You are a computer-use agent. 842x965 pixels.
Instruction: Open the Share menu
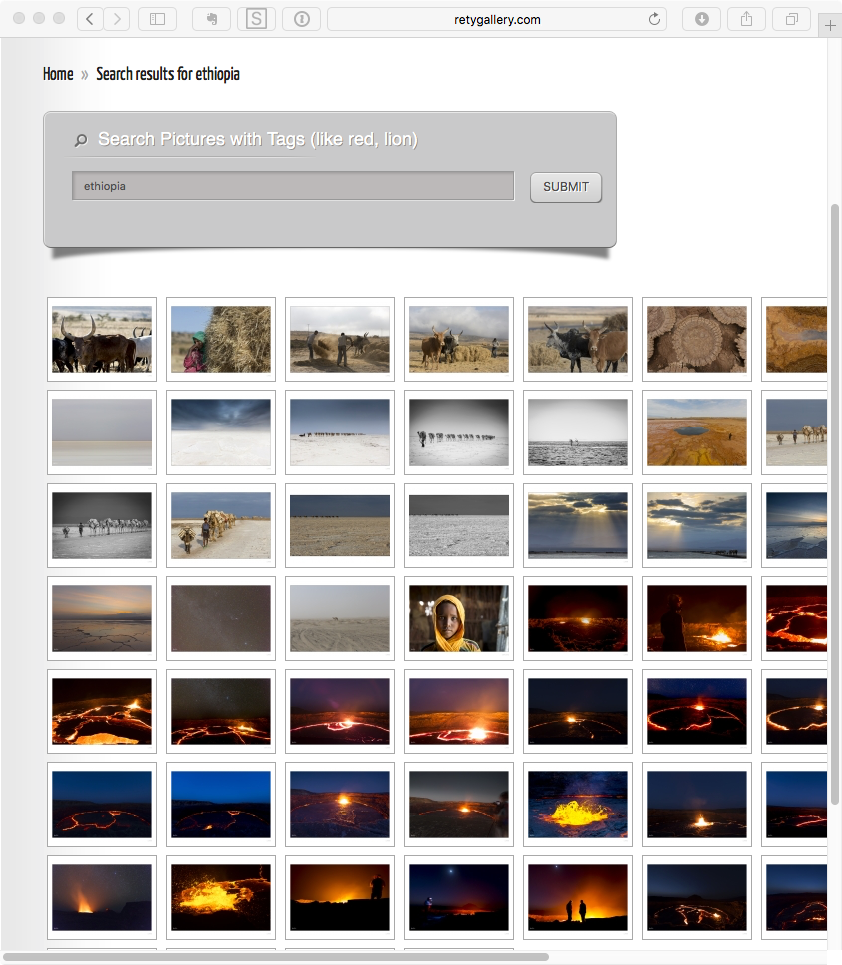point(747,19)
